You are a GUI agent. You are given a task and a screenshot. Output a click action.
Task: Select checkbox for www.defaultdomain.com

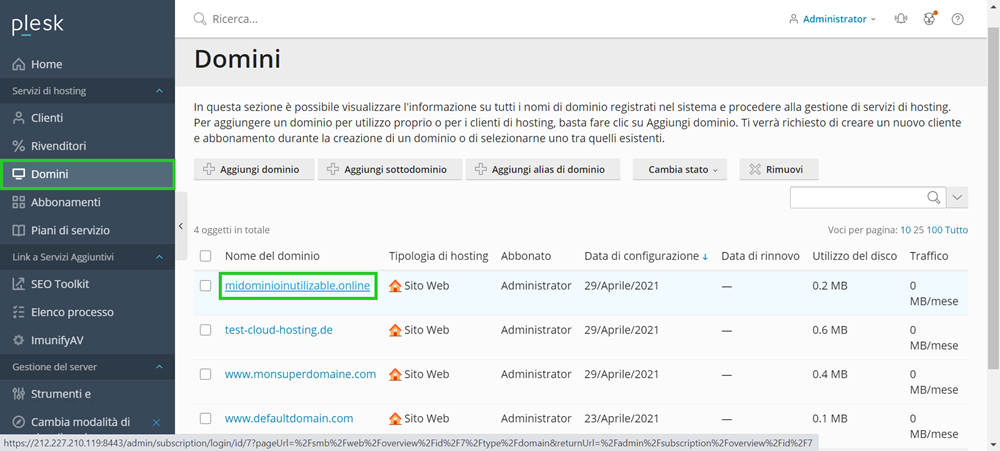click(205, 418)
